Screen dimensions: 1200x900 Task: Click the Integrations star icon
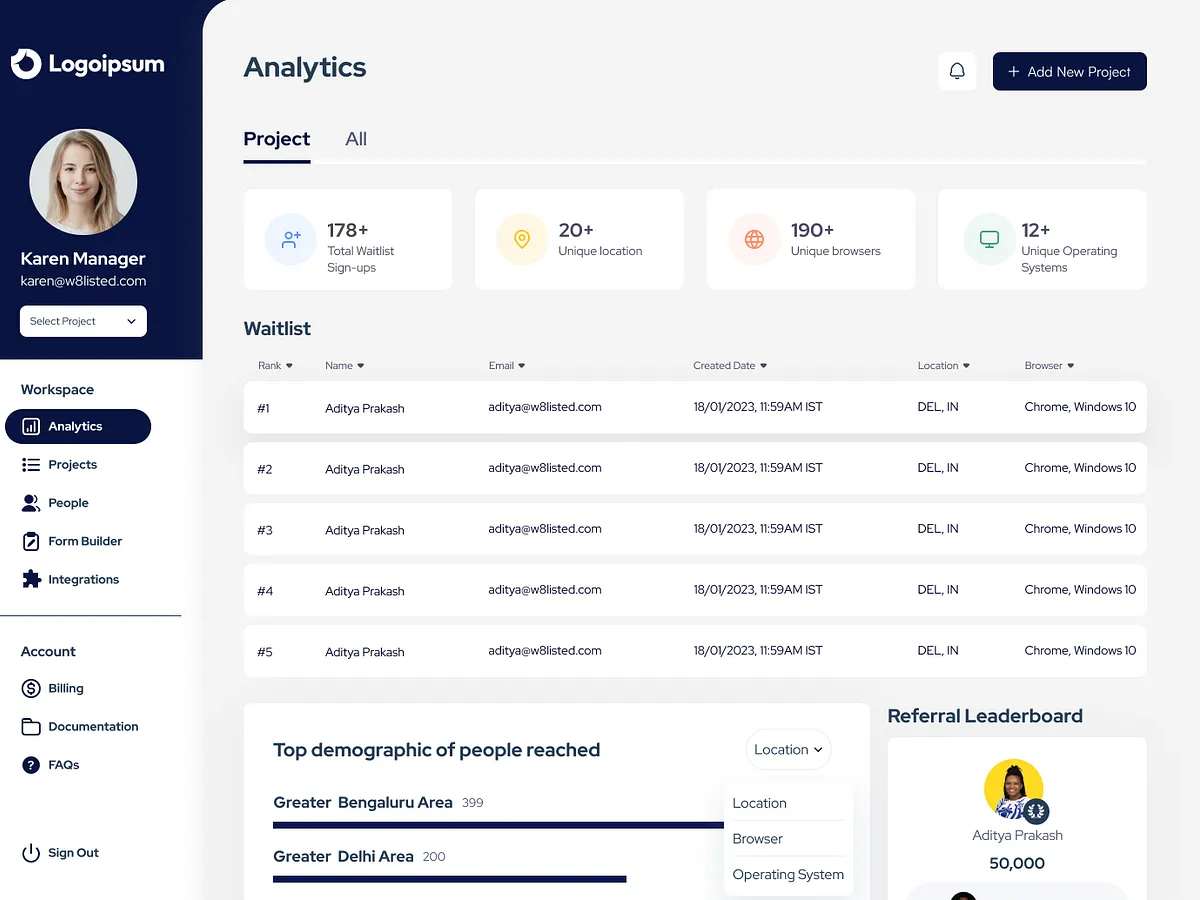pyautogui.click(x=31, y=578)
